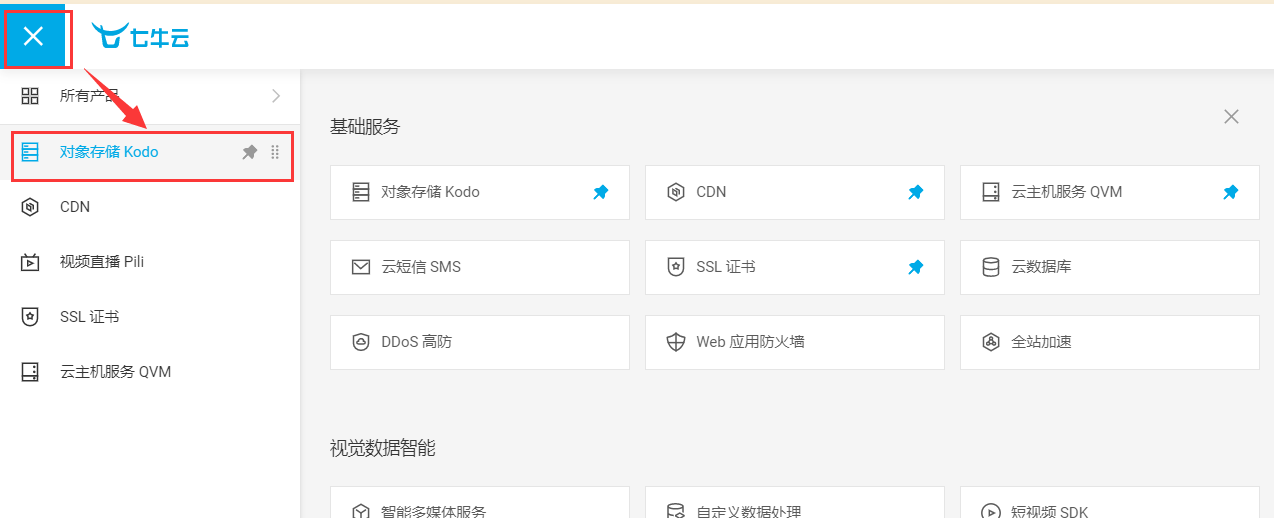Click the all products grid icon
The width and height of the screenshot is (1274, 518).
click(30, 96)
